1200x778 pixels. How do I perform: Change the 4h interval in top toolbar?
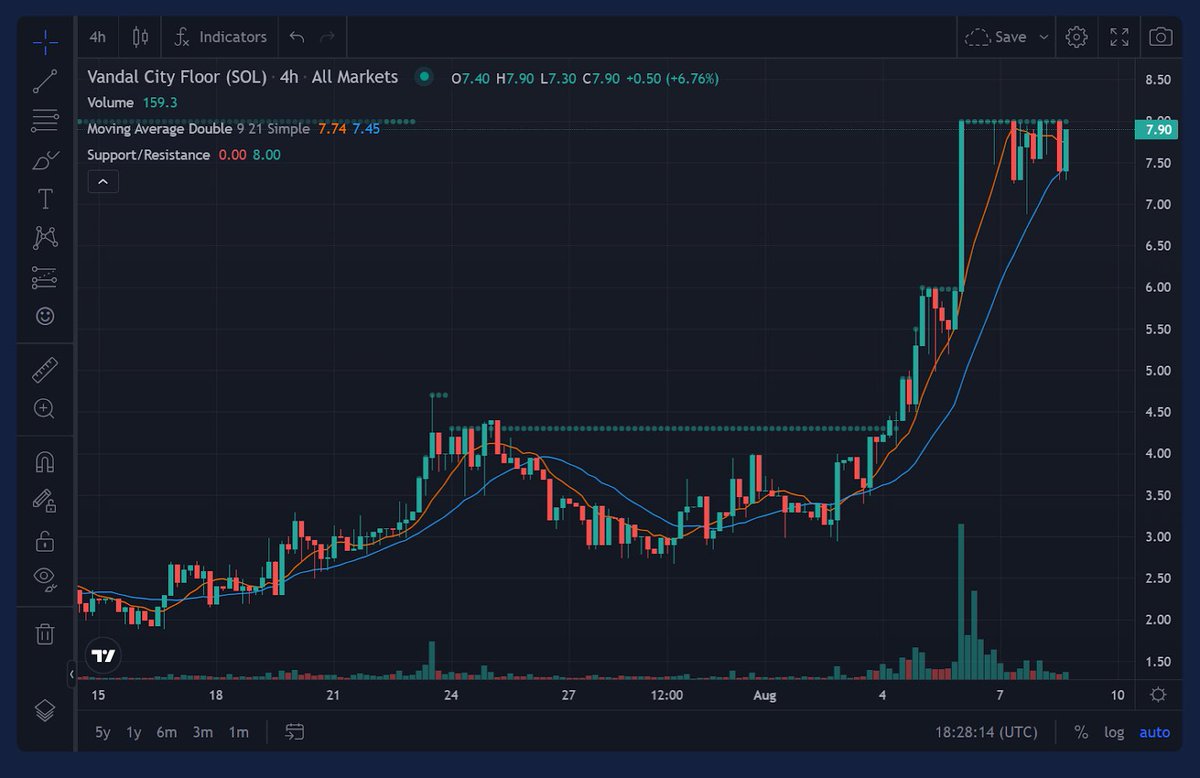click(x=98, y=37)
